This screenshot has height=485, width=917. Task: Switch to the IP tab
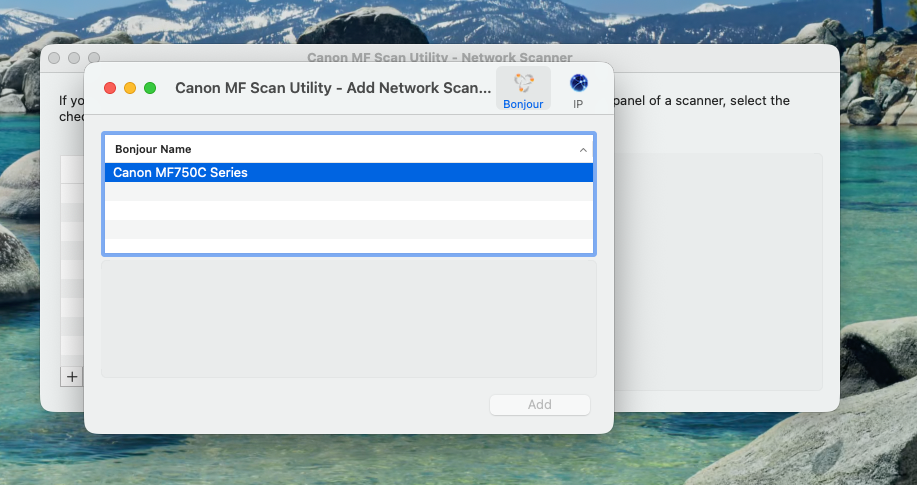(x=578, y=88)
